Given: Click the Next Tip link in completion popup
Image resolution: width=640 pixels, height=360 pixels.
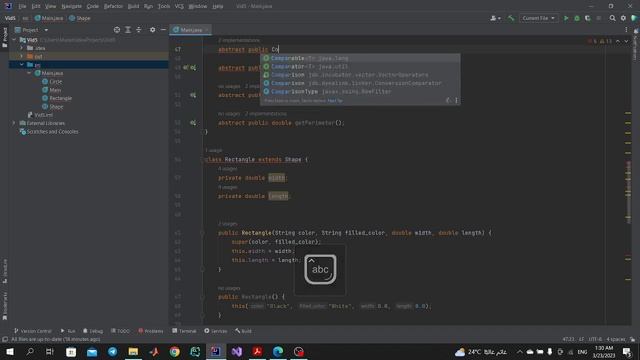Looking at the screenshot, I should pos(335,100).
